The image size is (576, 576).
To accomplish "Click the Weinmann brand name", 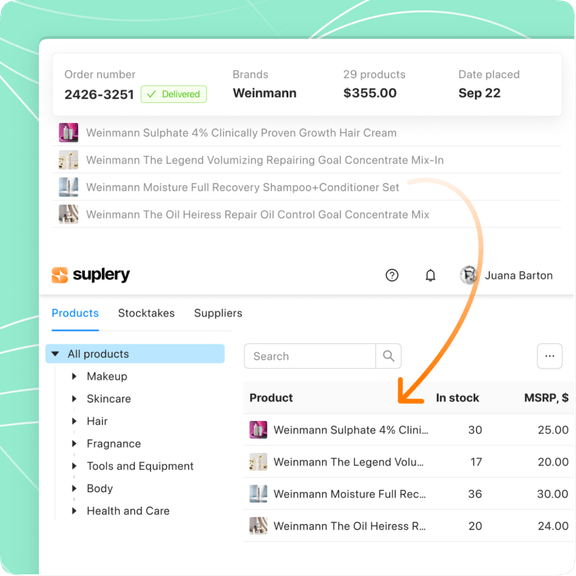I will tap(264, 93).
